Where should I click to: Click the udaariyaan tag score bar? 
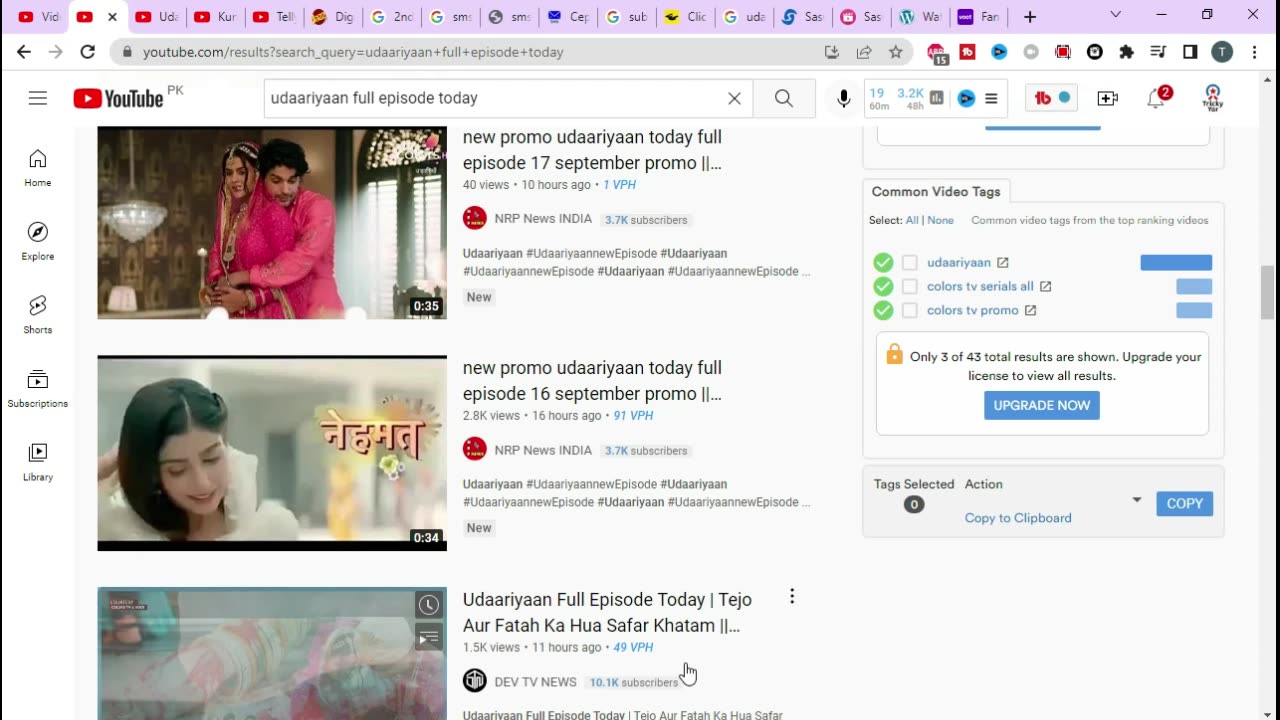click(1176, 263)
